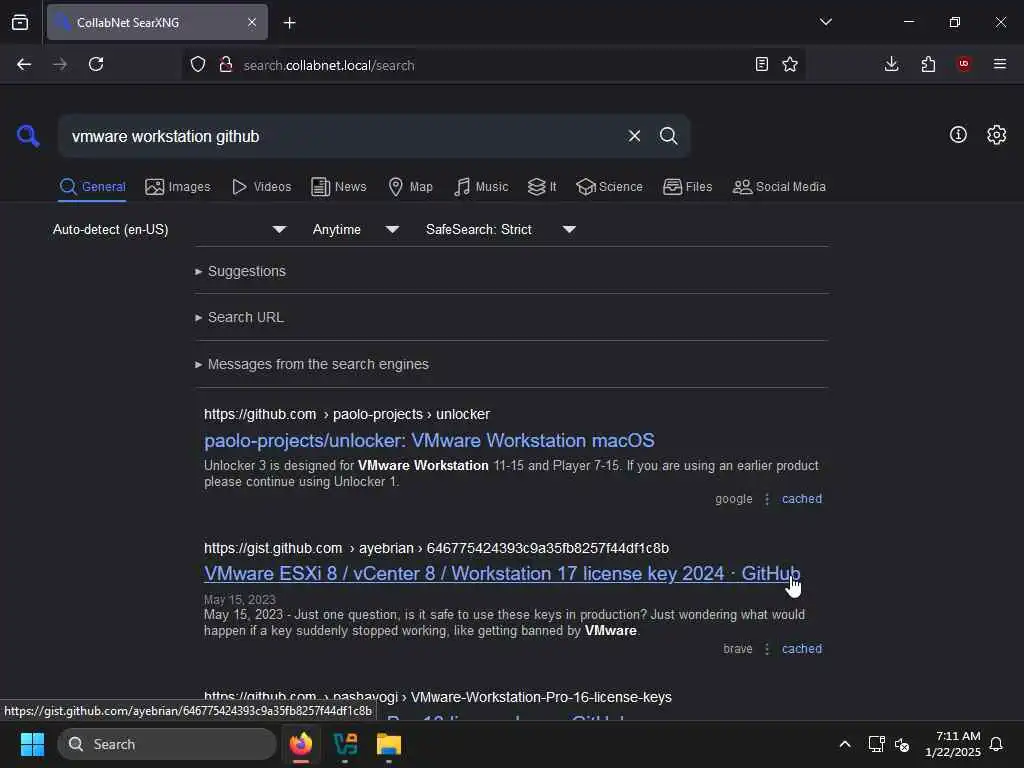
Task: Open the uBlock Origin extension icon
Action: (964, 64)
